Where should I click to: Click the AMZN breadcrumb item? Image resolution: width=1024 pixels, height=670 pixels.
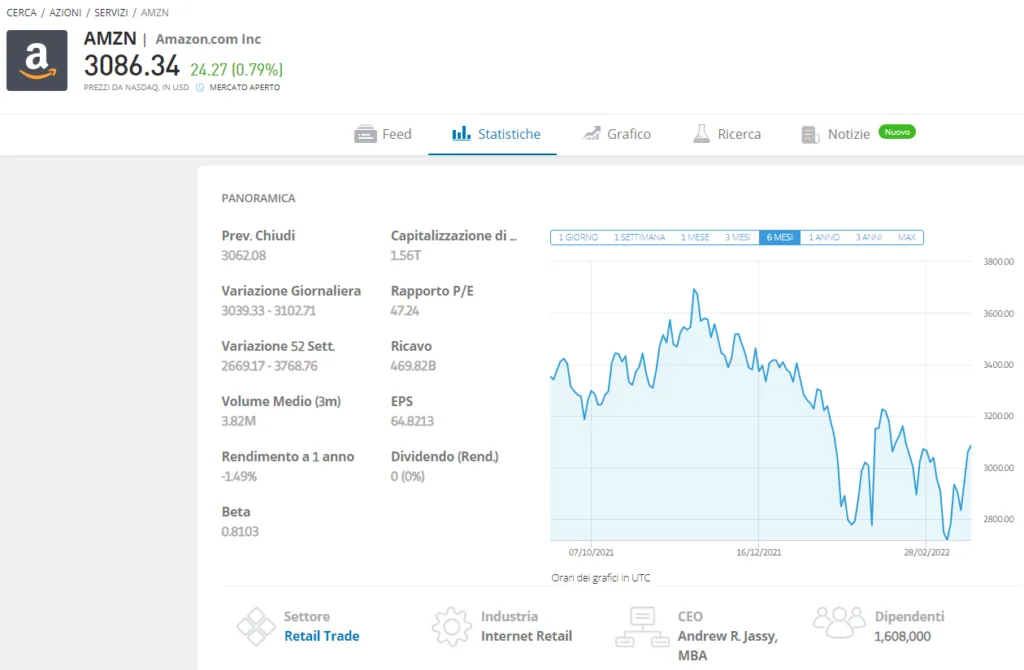tap(155, 12)
